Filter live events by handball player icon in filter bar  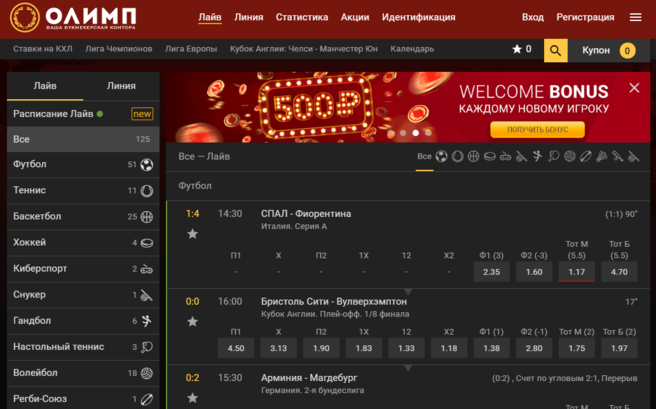pyautogui.click(x=538, y=156)
